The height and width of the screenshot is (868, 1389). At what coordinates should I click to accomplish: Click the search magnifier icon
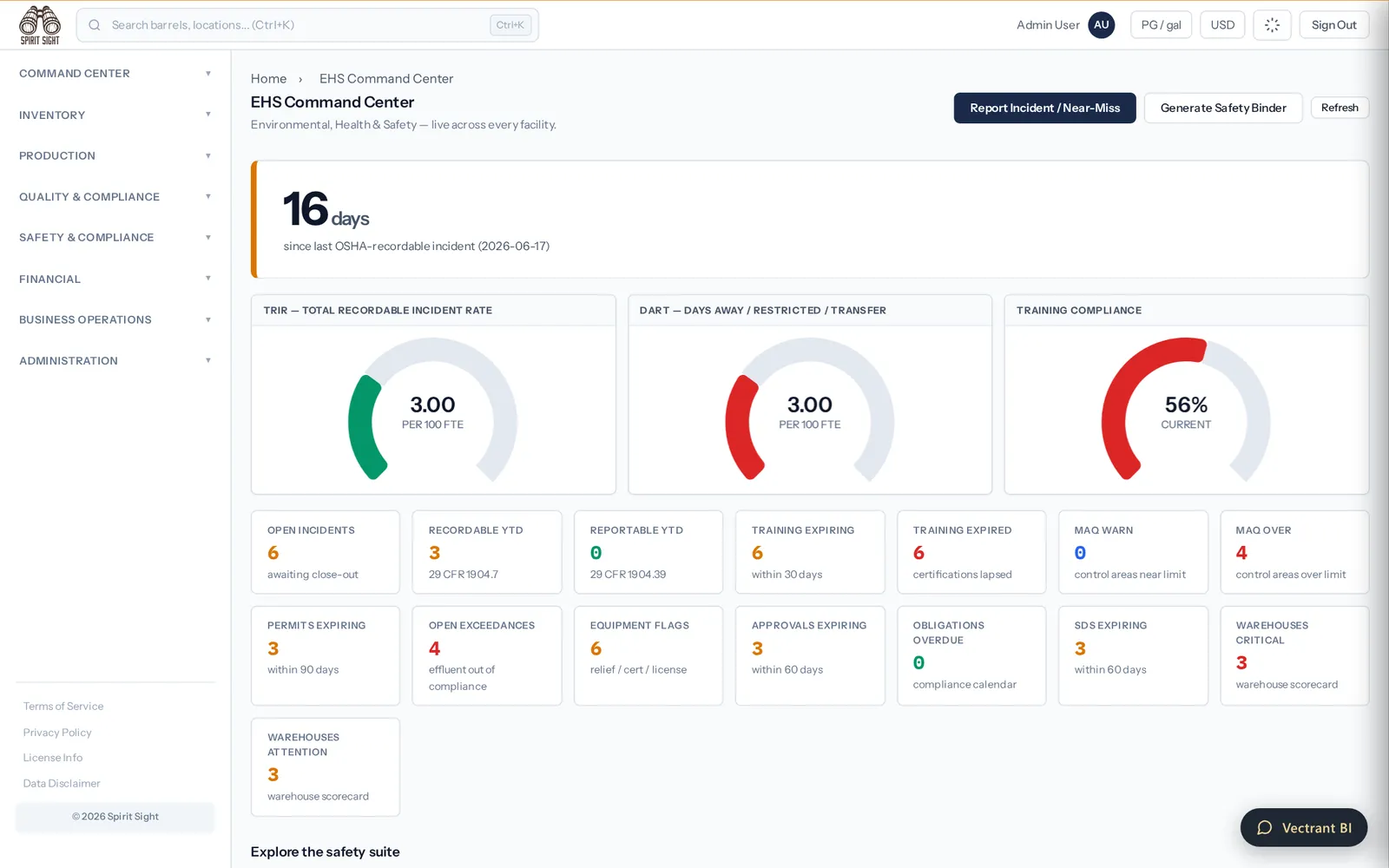coord(95,25)
